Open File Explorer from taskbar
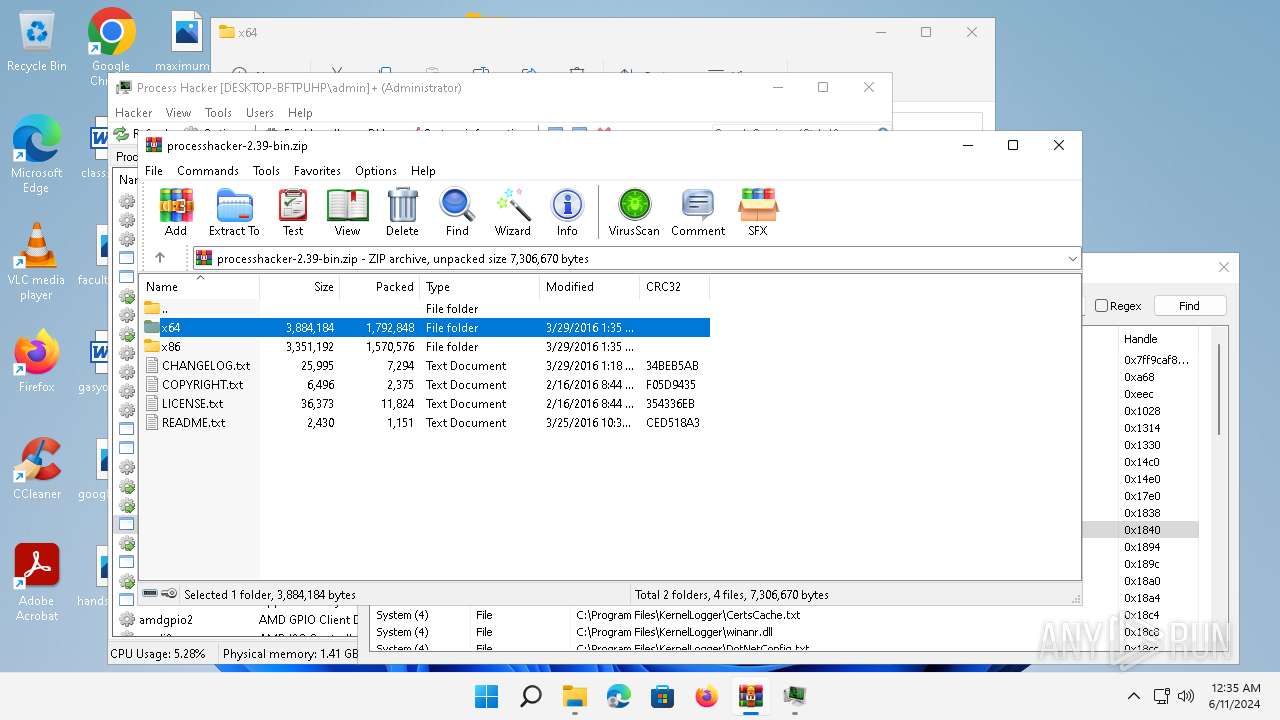The height and width of the screenshot is (720, 1280). (x=575, y=696)
